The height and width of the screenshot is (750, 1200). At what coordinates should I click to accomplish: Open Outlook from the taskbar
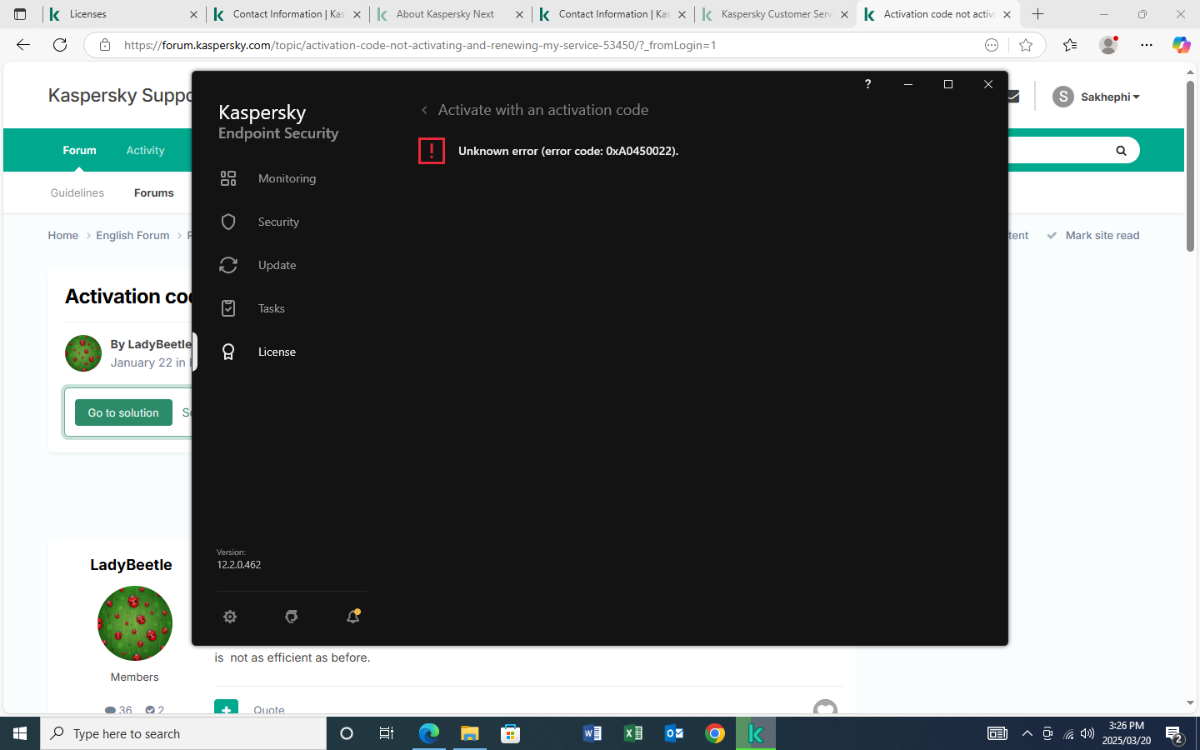[x=674, y=733]
